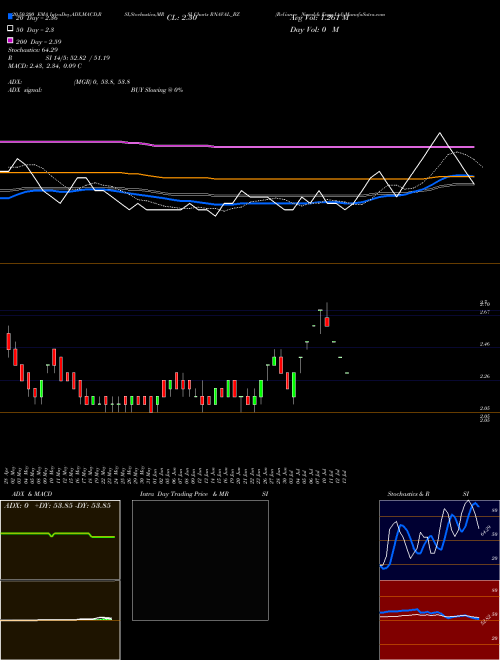The height and width of the screenshot is (660, 500).
Task: Click the blue stochastics chart panel
Action: tap(439, 540)
